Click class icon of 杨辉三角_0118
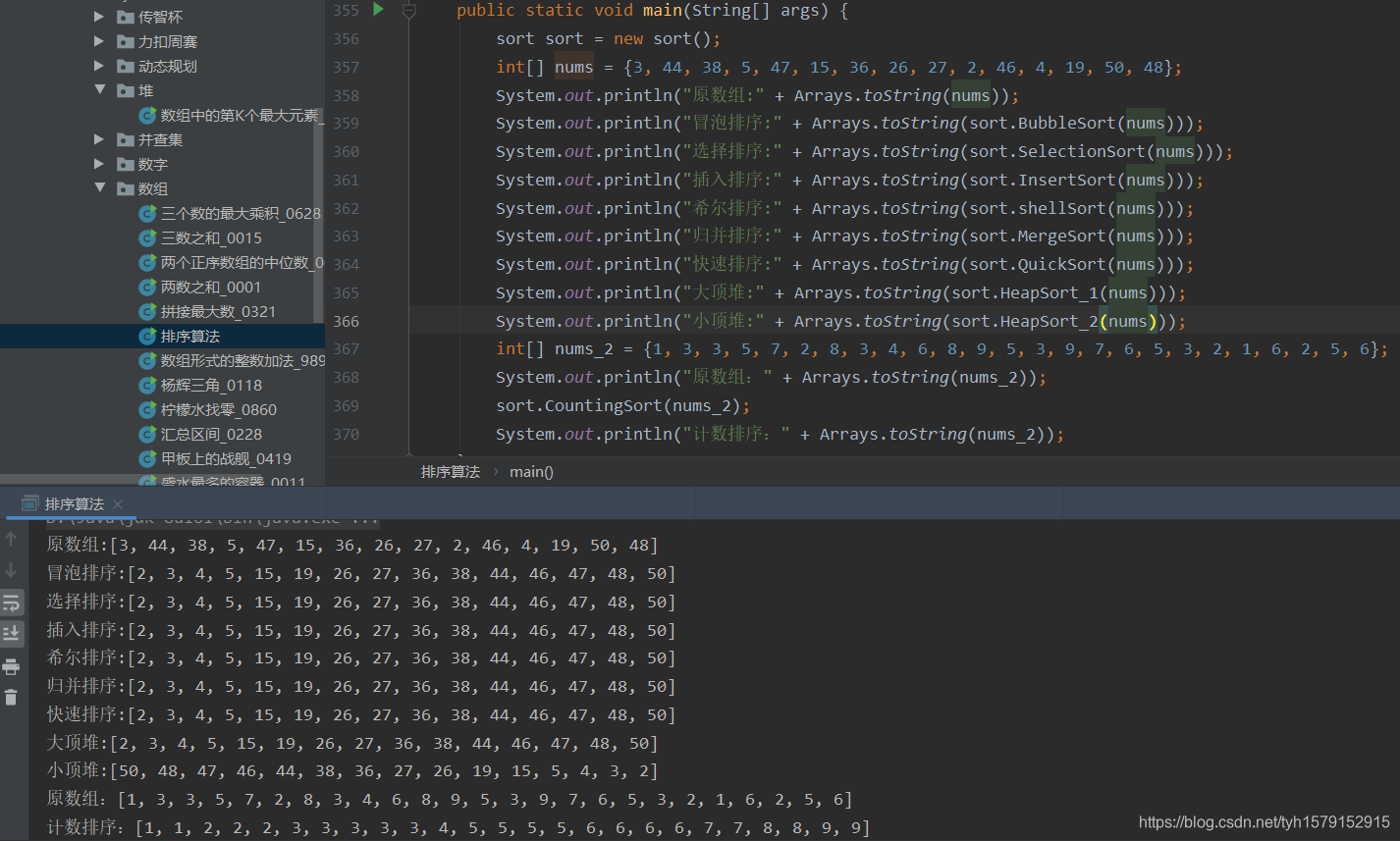This screenshot has width=1400, height=841. pos(147,385)
